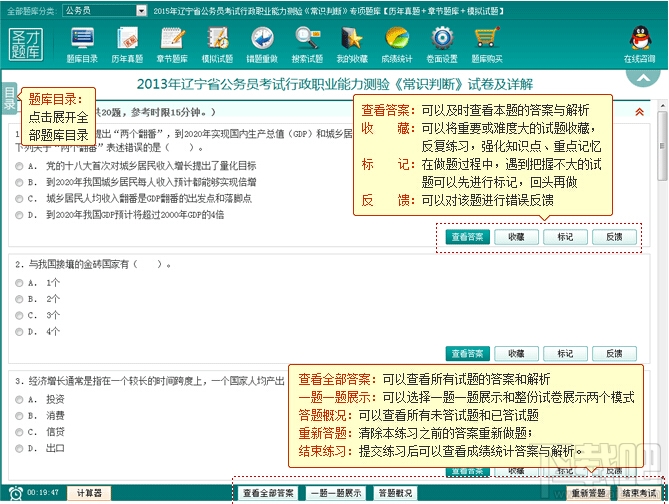Click the scrollbar up arrow

662,105
